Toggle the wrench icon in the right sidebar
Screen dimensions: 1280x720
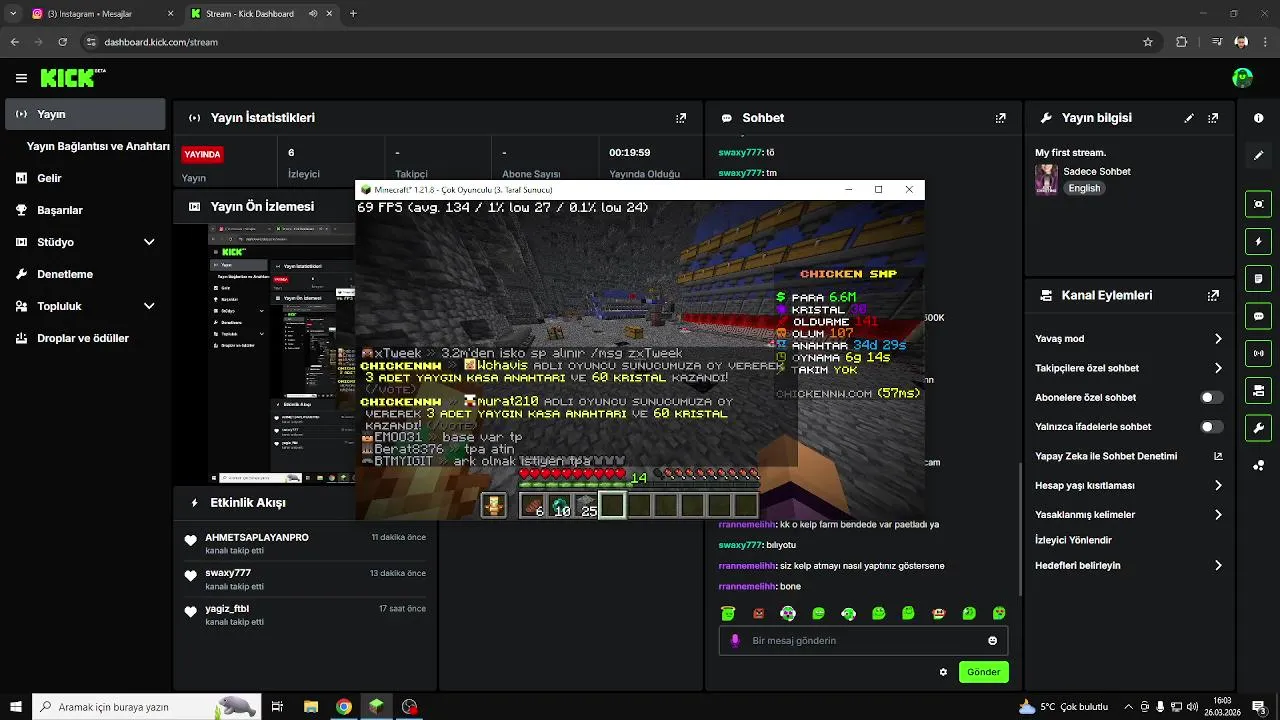click(1259, 428)
